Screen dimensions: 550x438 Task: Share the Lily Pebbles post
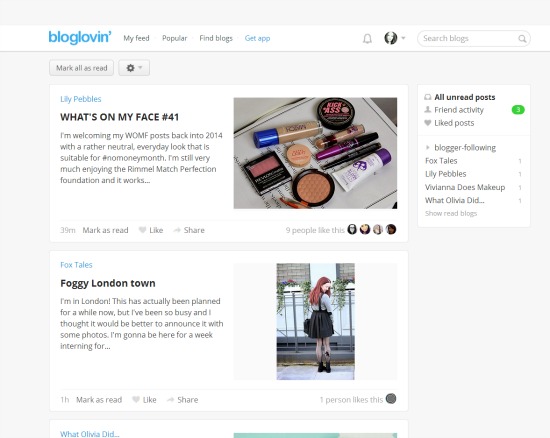point(189,230)
